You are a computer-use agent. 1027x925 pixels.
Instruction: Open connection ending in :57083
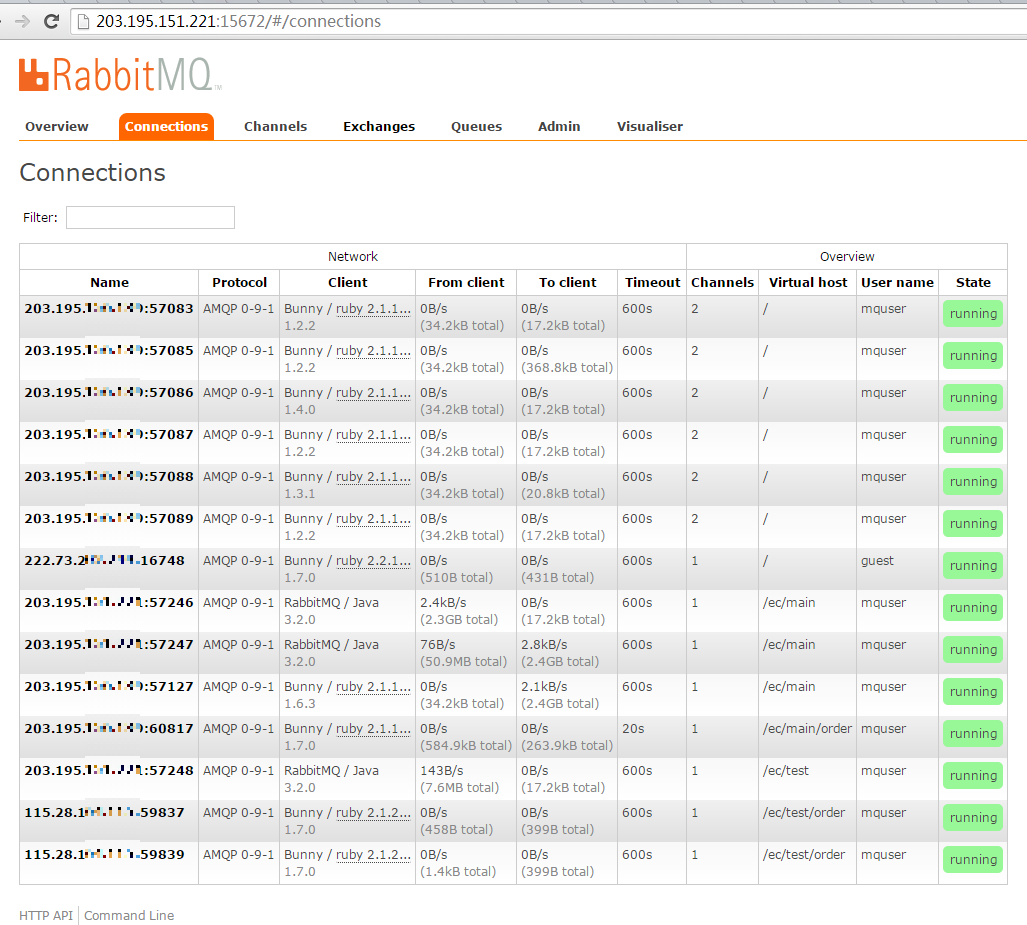(109, 309)
